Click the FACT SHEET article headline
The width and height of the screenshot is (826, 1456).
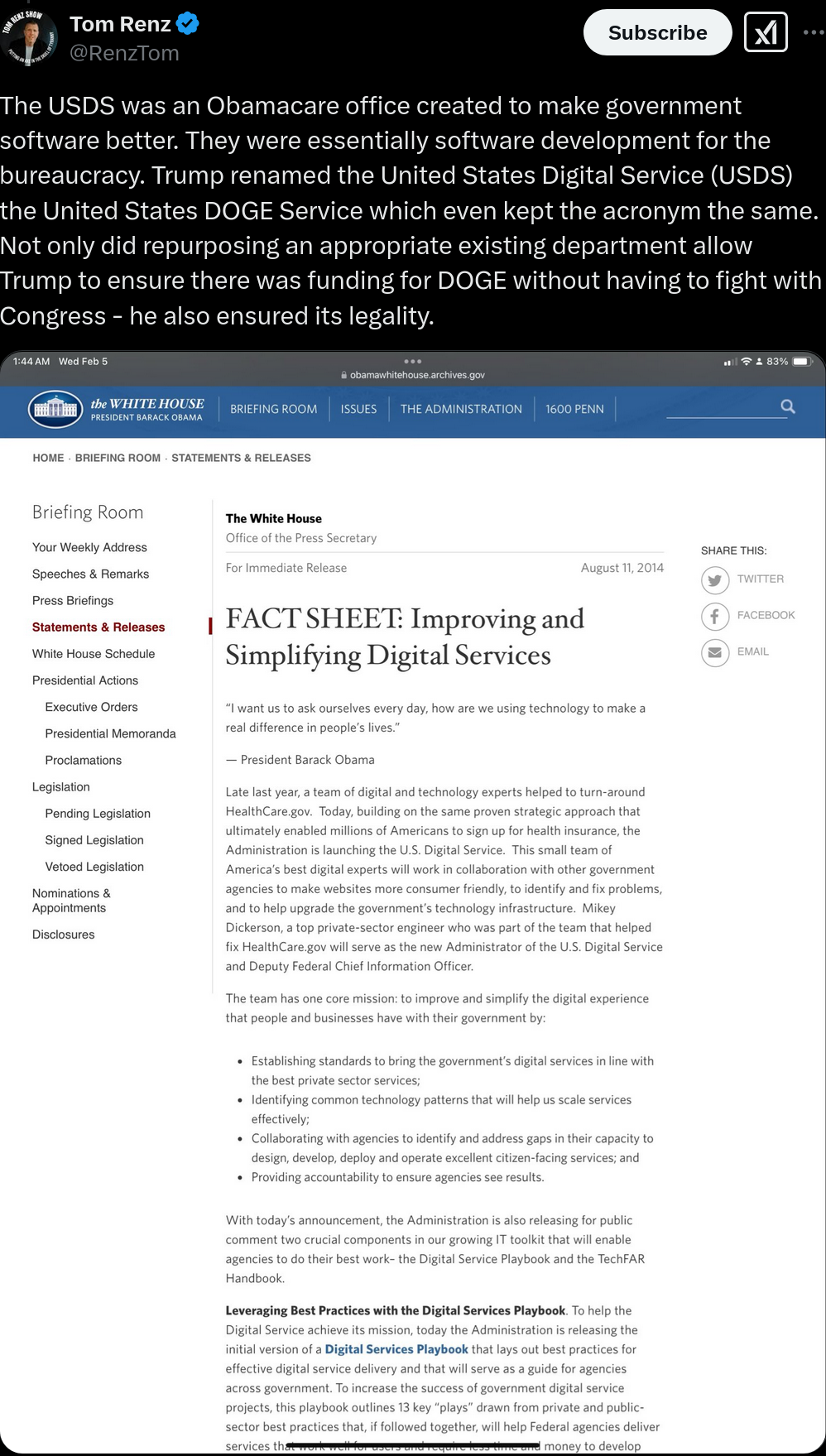405,637
